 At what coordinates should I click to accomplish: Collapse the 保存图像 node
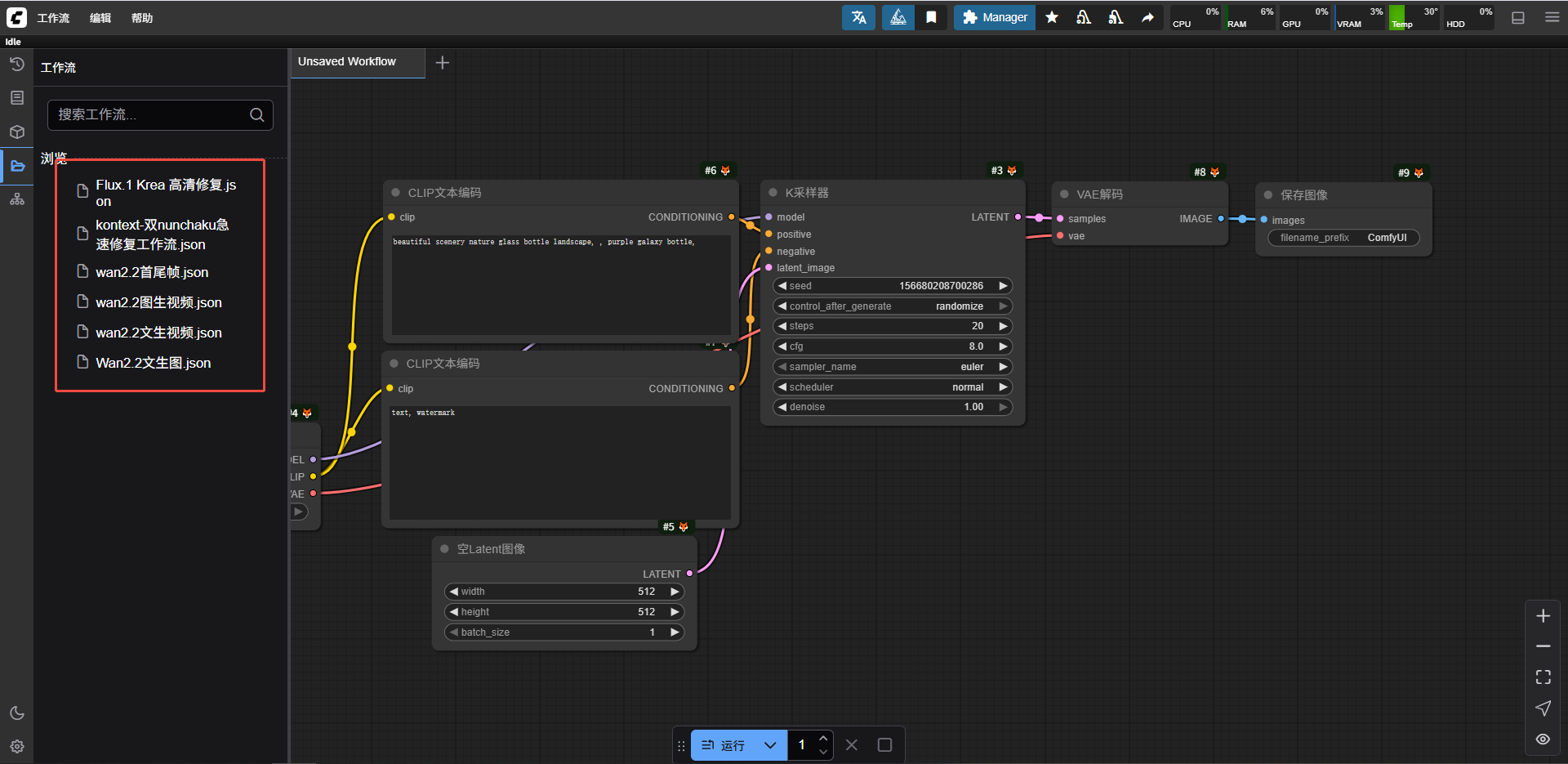[1268, 195]
